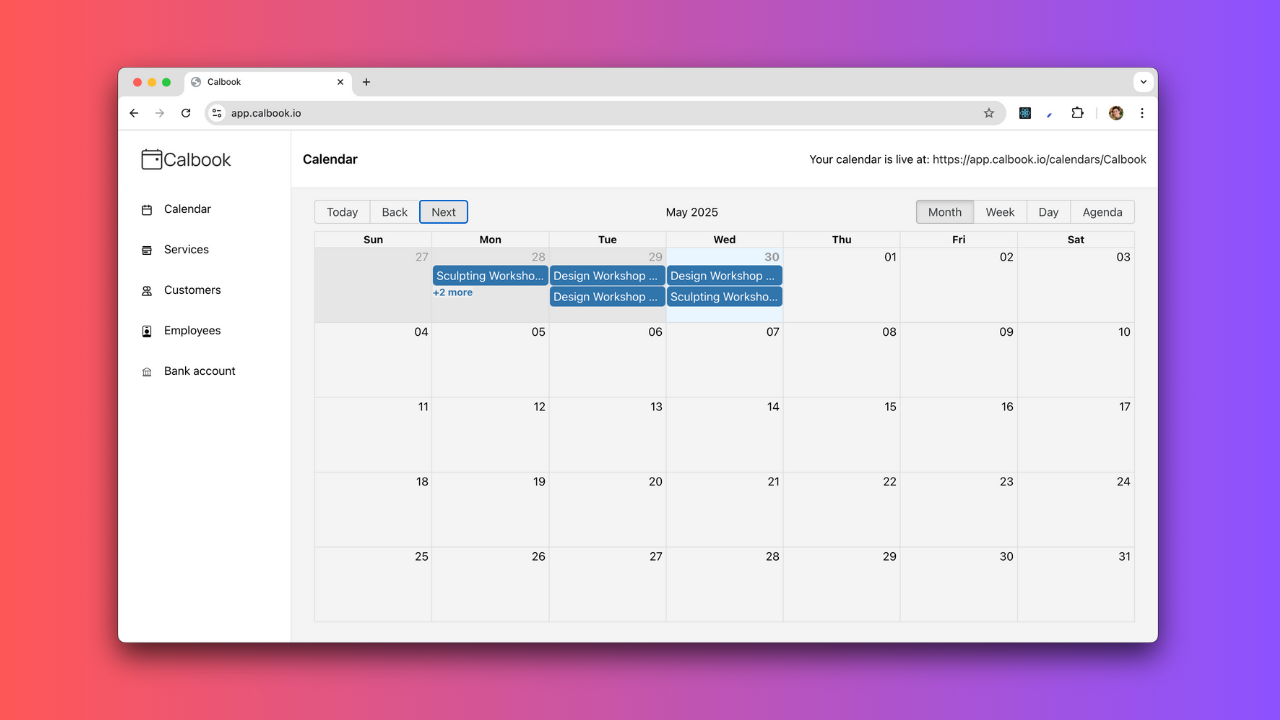Advance to Next month
Screen dimensions: 1280x720
(444, 212)
